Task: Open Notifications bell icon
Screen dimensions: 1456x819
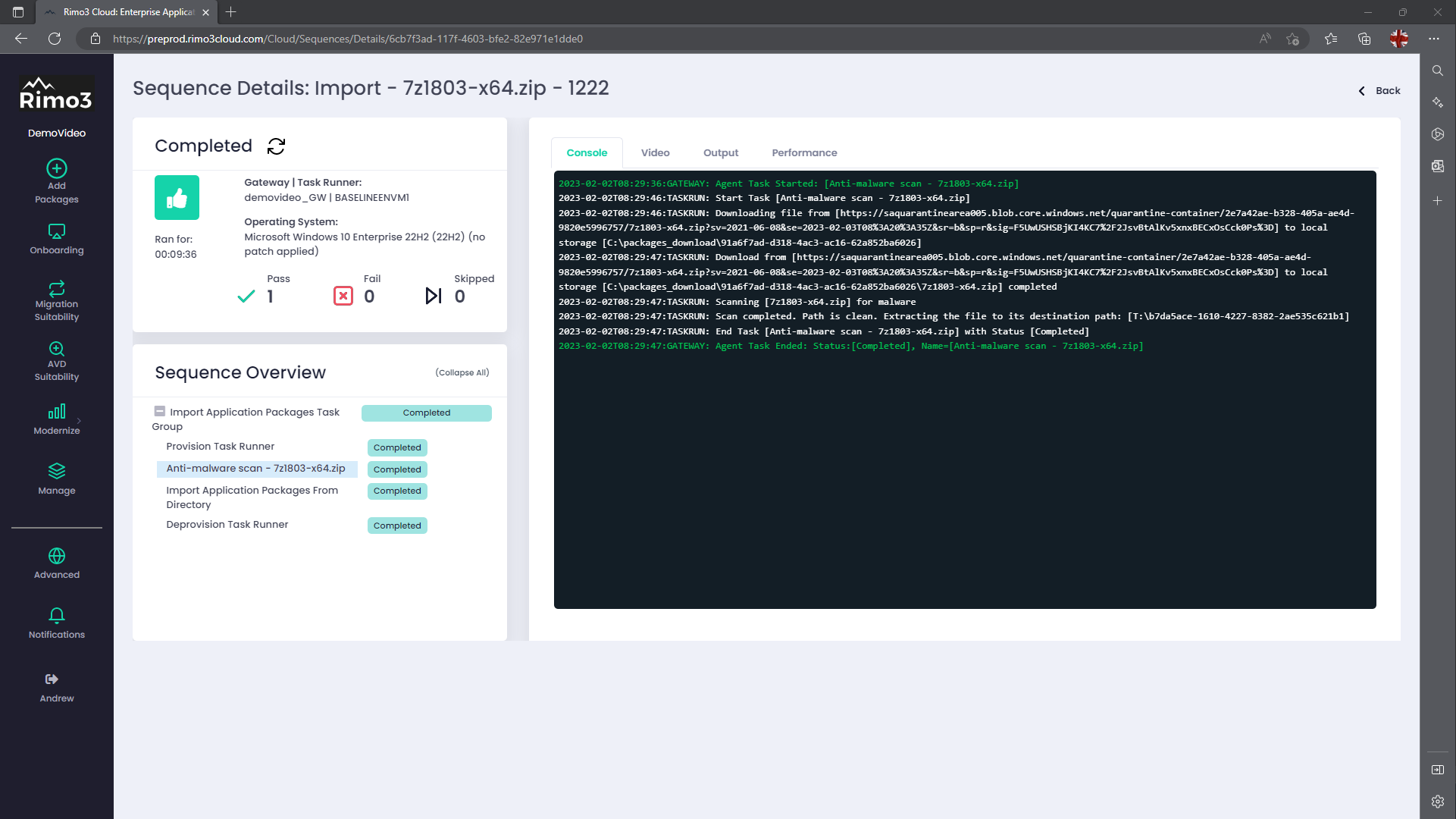Action: [x=57, y=615]
